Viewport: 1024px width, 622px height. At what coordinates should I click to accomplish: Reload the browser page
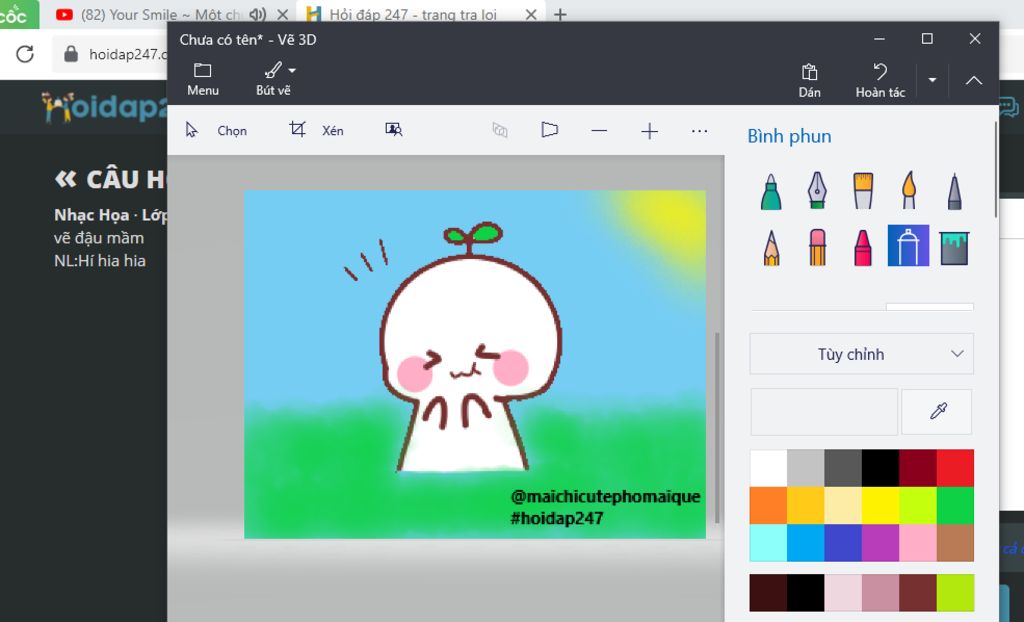pos(25,54)
